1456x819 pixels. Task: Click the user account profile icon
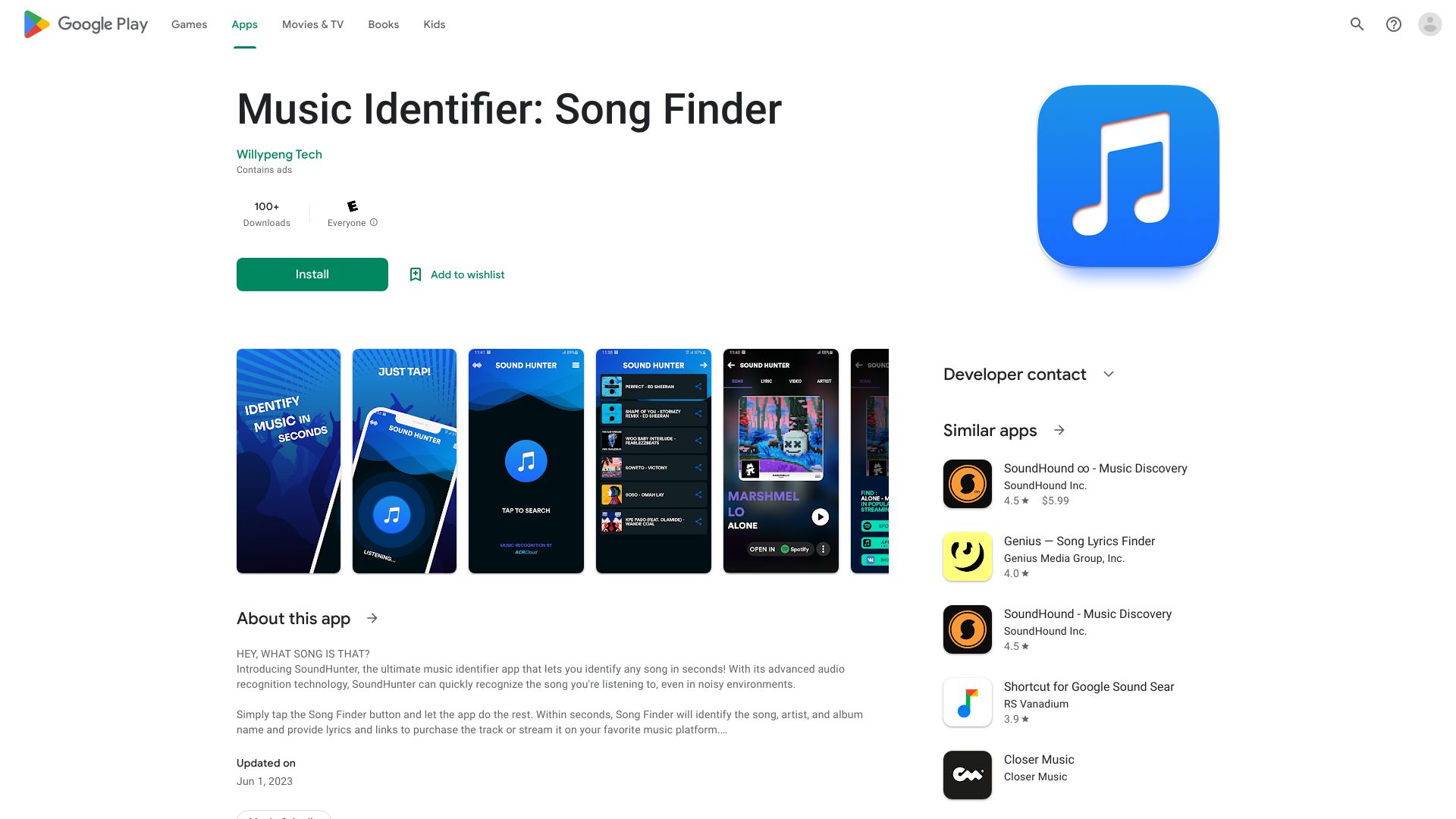click(1429, 24)
